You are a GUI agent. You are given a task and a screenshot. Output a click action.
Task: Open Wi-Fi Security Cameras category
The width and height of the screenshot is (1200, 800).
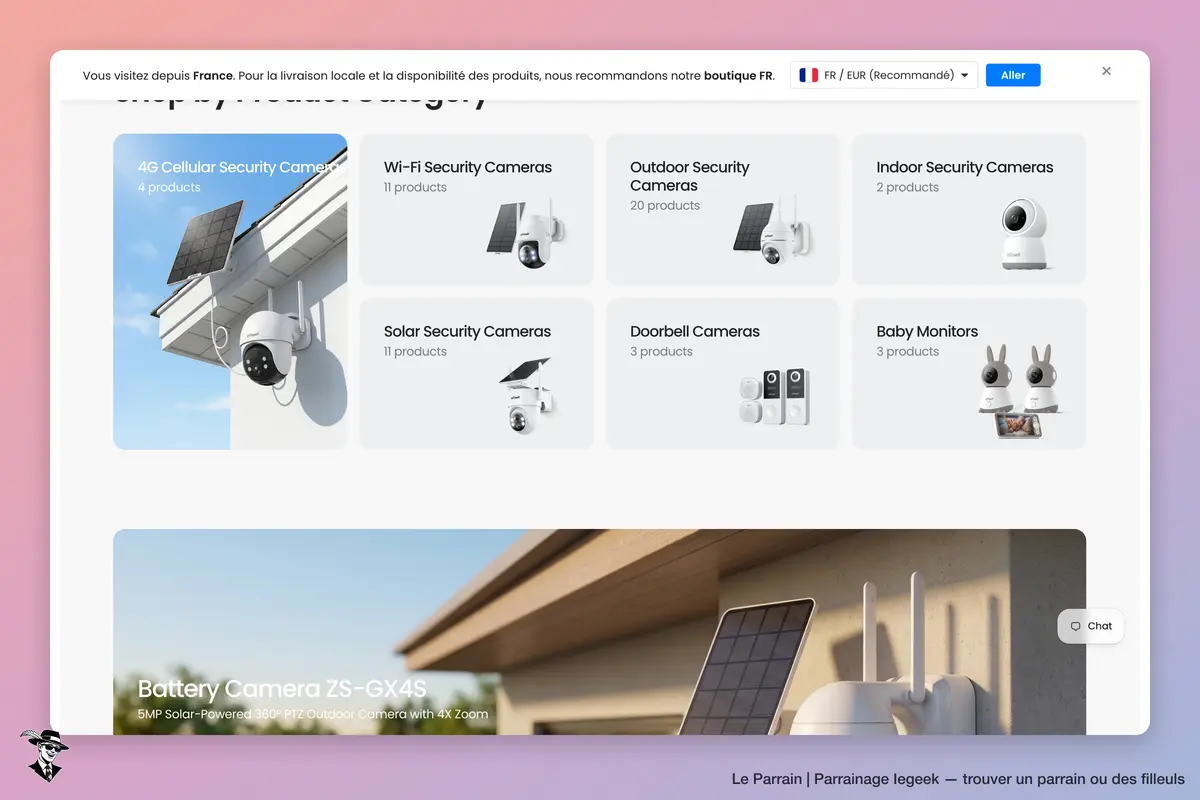476,209
